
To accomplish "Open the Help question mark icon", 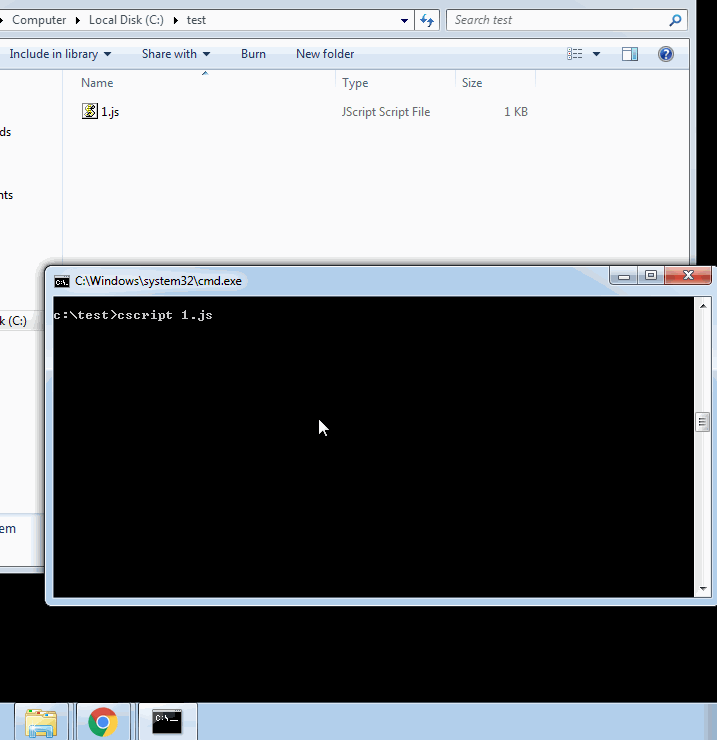I will pos(666,54).
